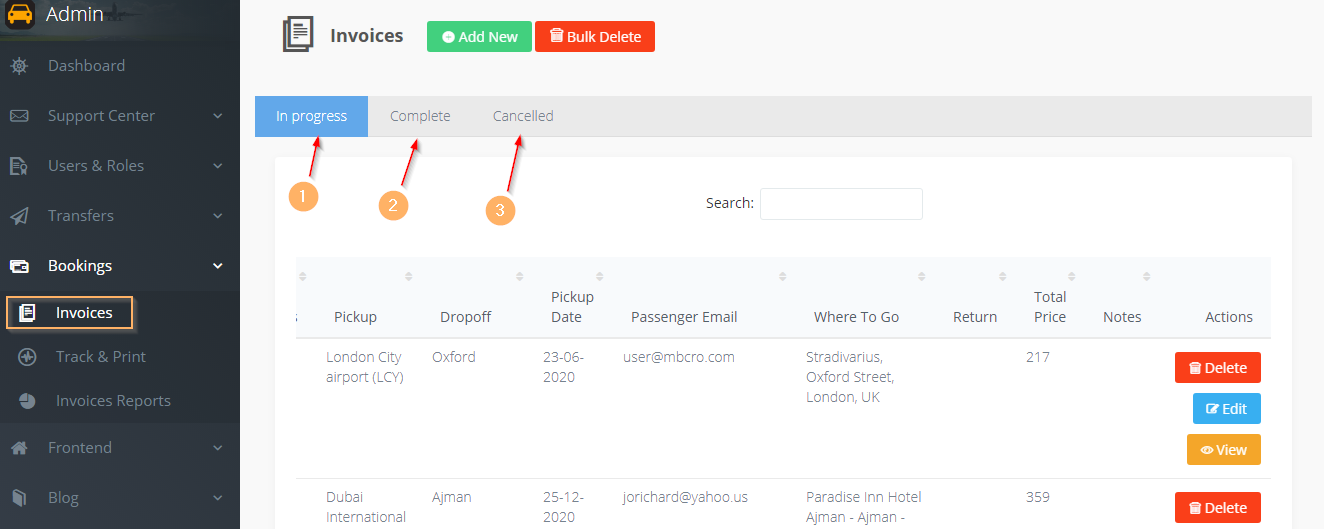
Task: Click the Users & Roles icon
Action: click(x=19, y=166)
